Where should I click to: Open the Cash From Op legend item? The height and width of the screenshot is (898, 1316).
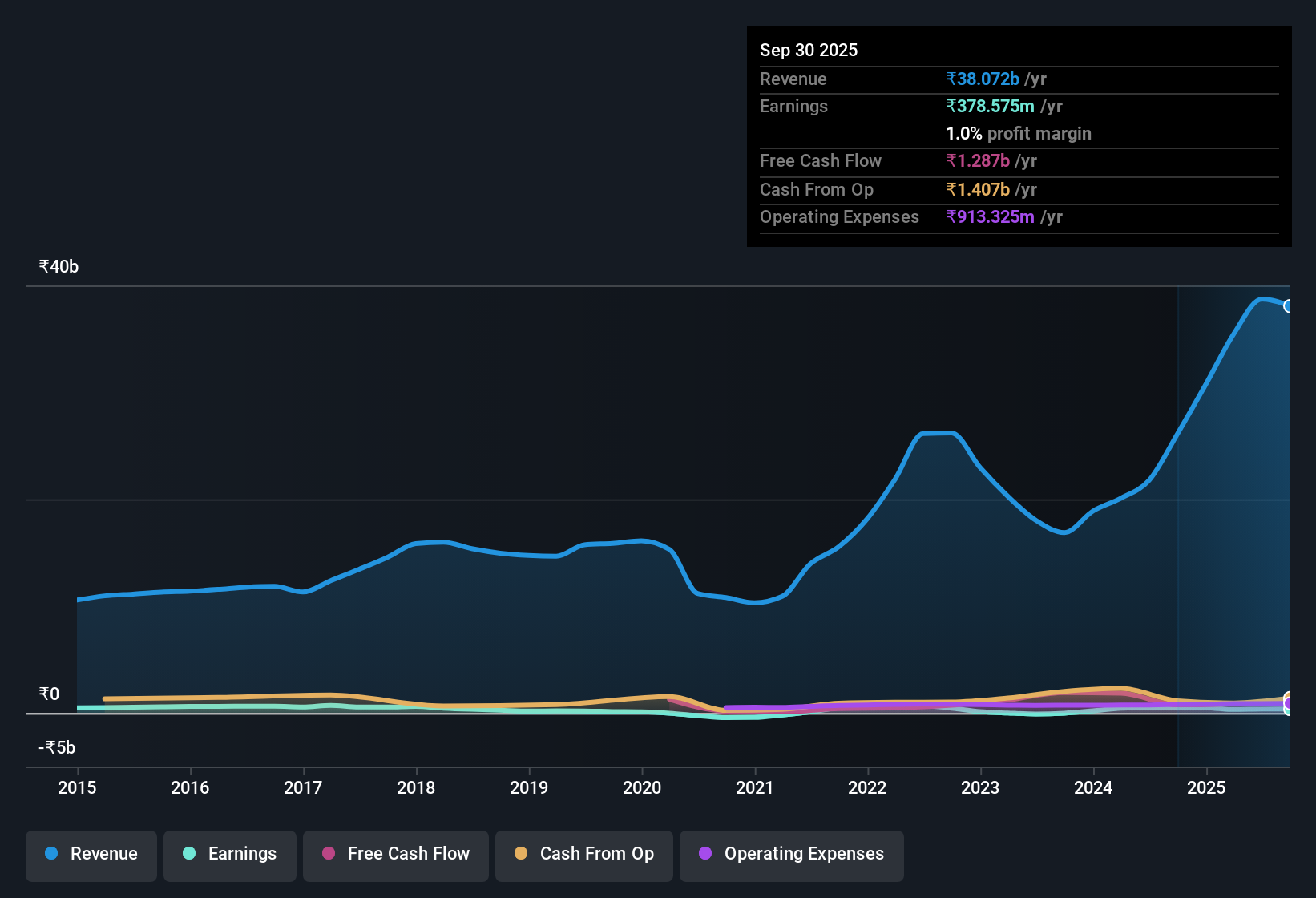(583, 854)
